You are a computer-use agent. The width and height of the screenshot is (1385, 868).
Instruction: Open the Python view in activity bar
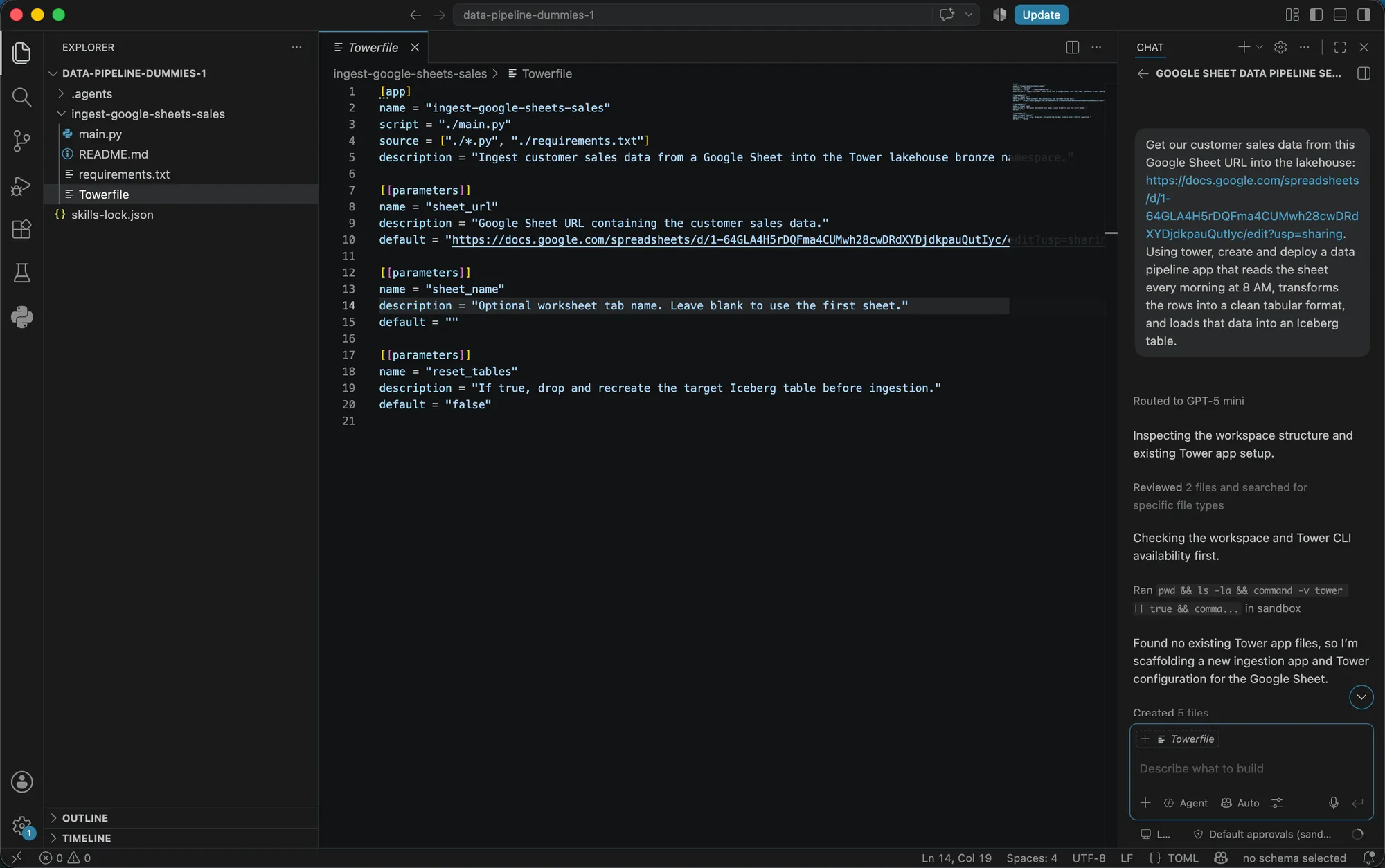coord(21,317)
